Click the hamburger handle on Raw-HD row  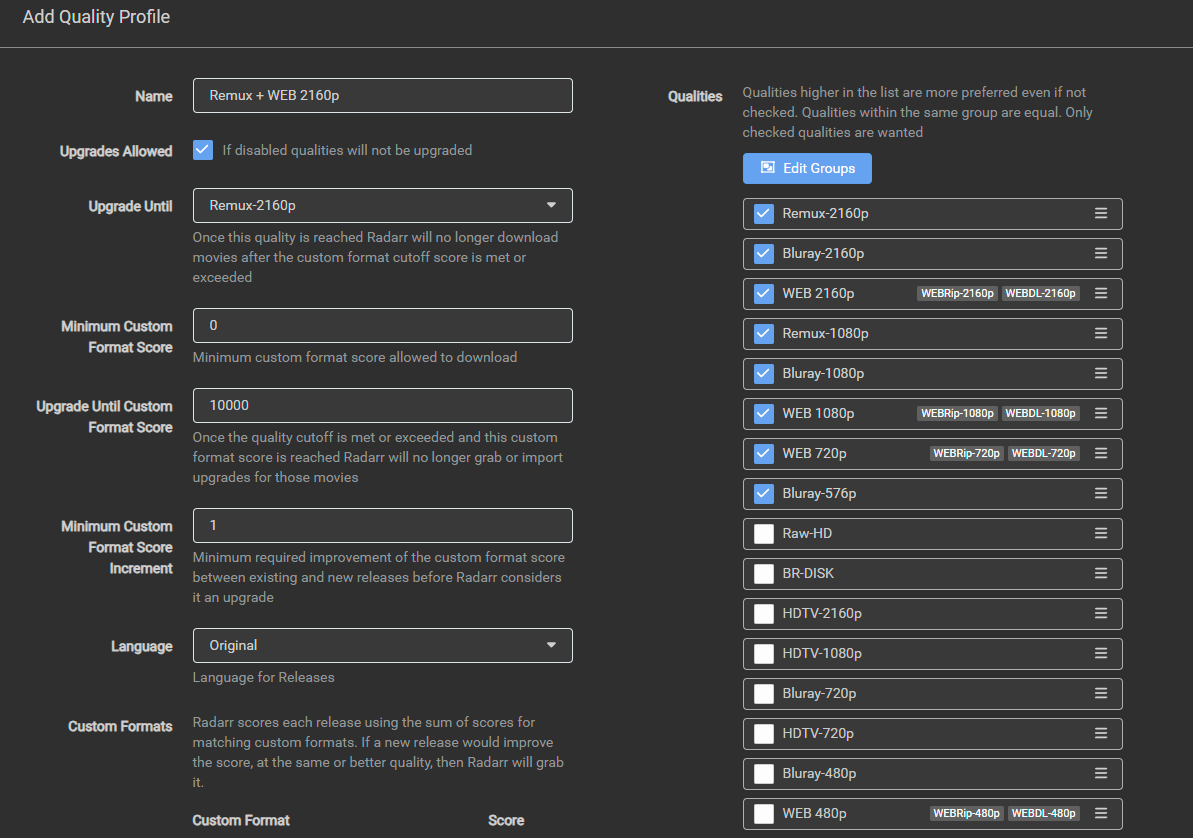click(x=1100, y=533)
